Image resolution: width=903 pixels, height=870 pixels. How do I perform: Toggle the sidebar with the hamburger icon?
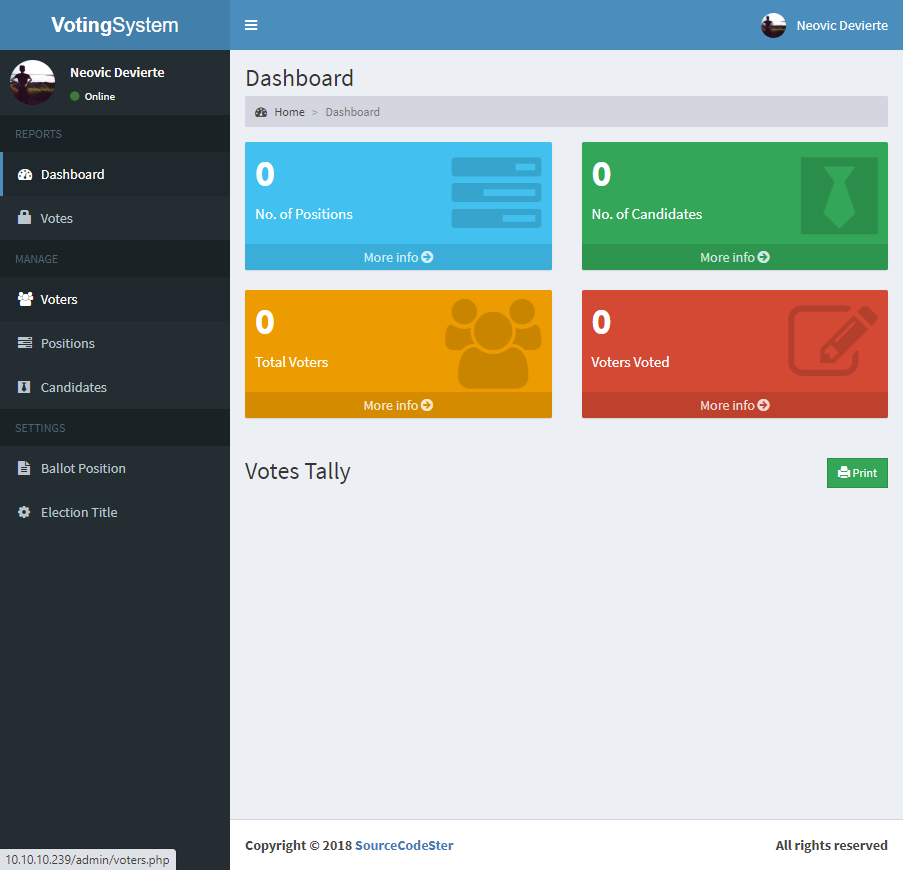pyautogui.click(x=250, y=25)
